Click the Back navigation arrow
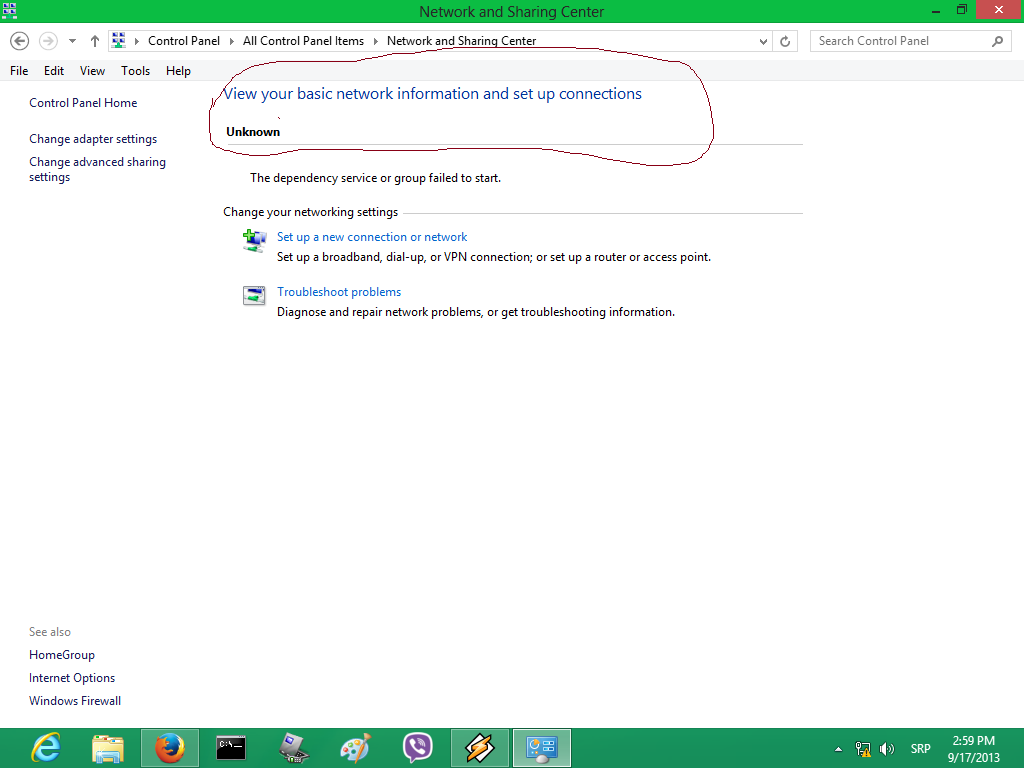The width and height of the screenshot is (1024, 768). click(20, 41)
